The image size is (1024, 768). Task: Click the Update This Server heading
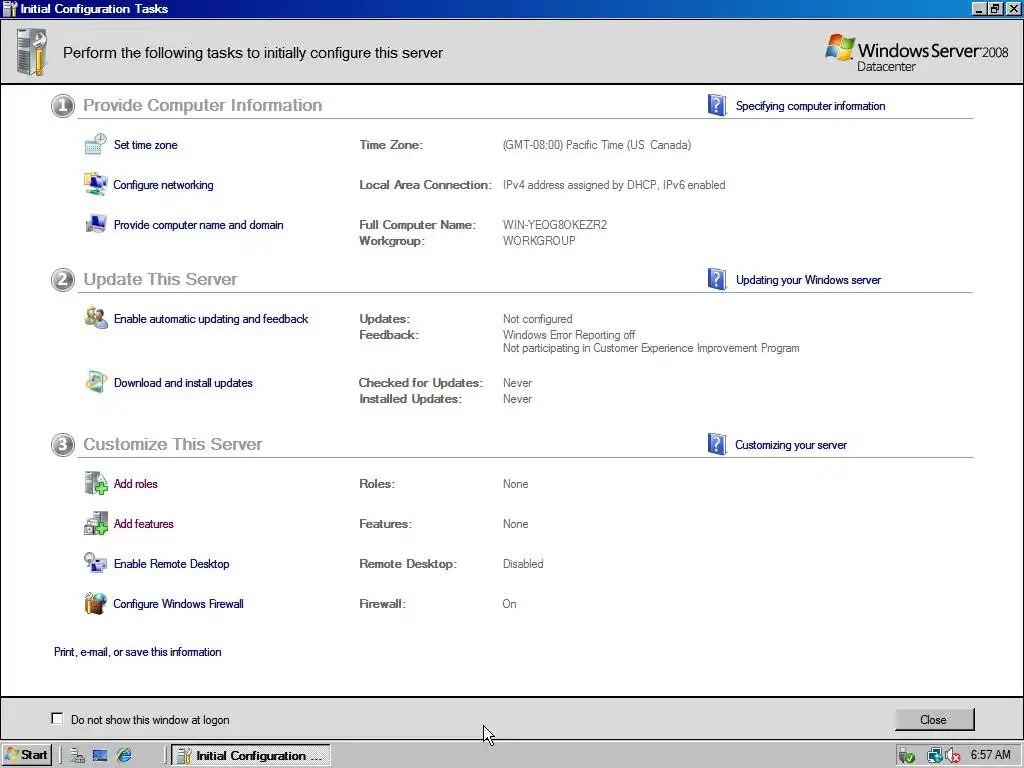[x=161, y=280]
